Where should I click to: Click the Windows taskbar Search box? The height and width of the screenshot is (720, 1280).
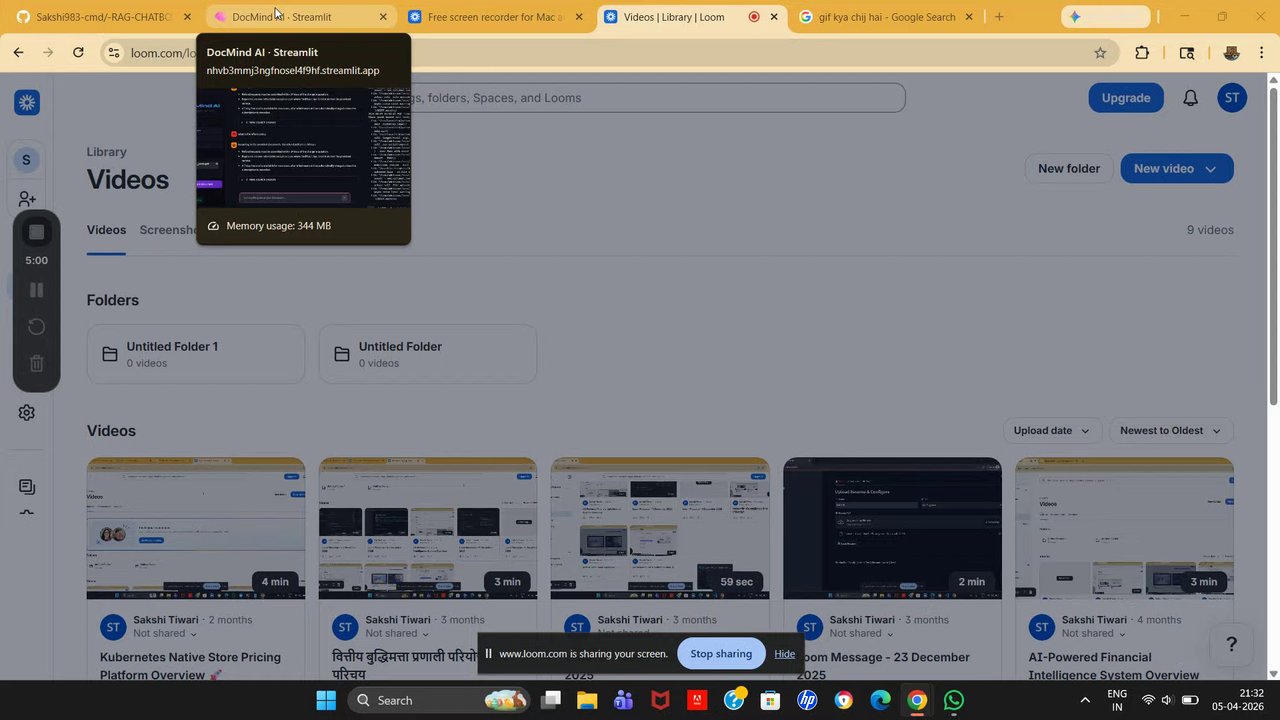point(438,700)
